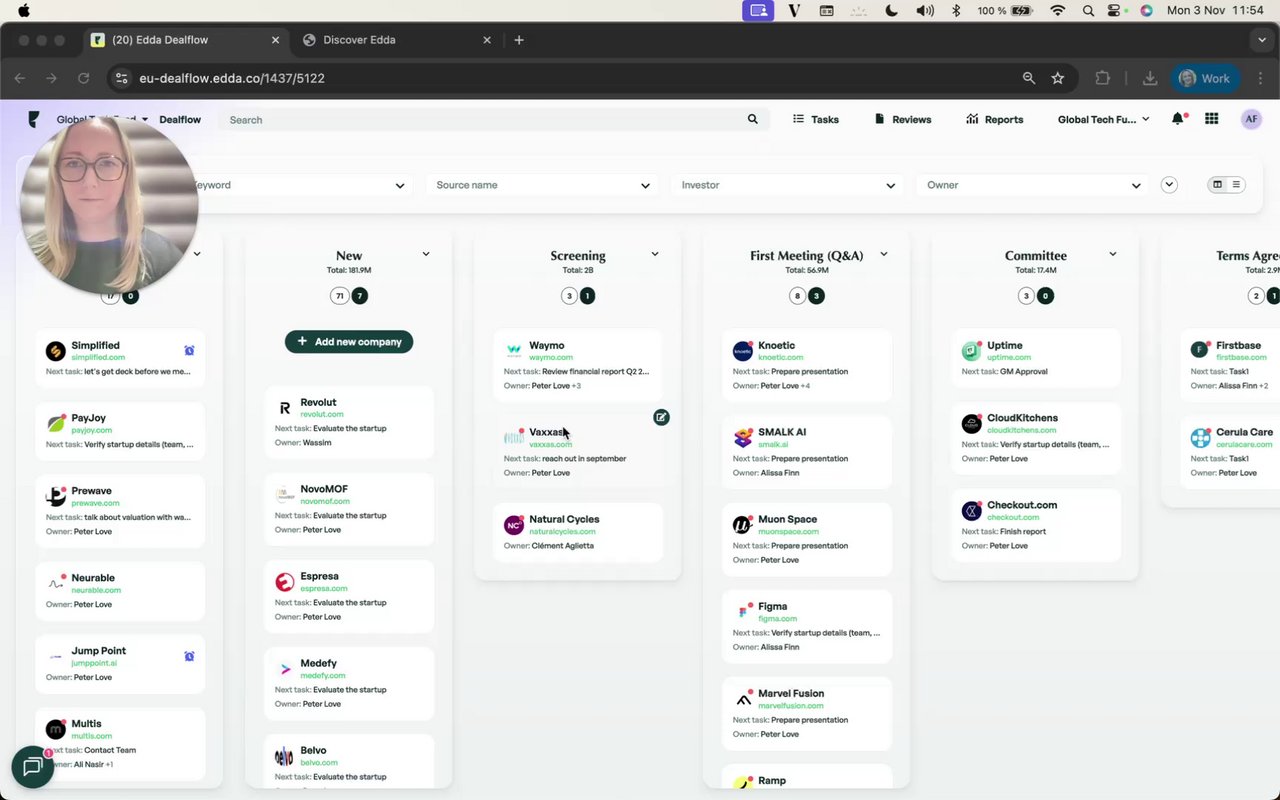Click the AF user avatar
The height and width of the screenshot is (800, 1280).
(1251, 119)
